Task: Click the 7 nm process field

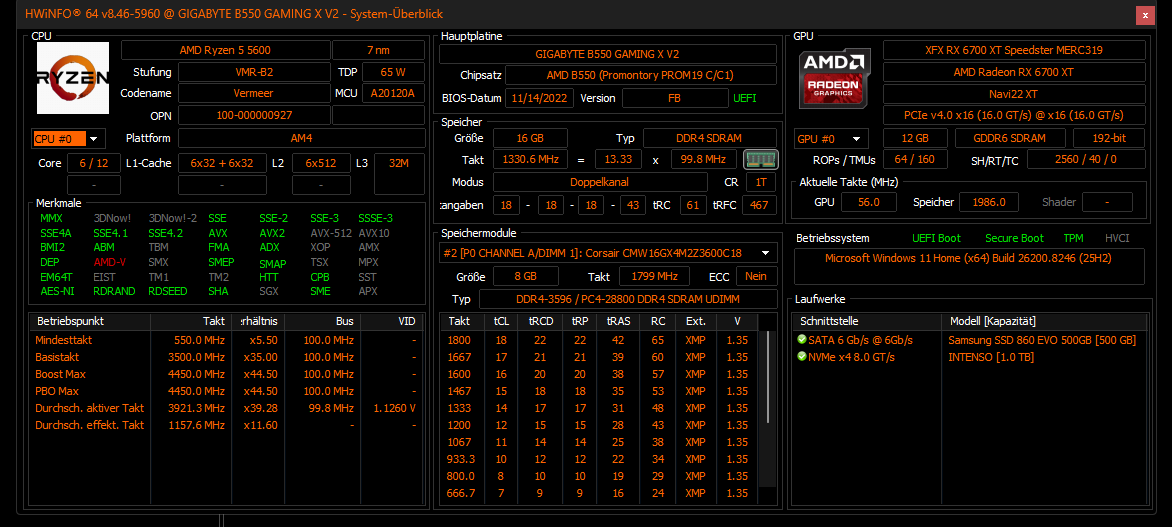Action: point(378,50)
